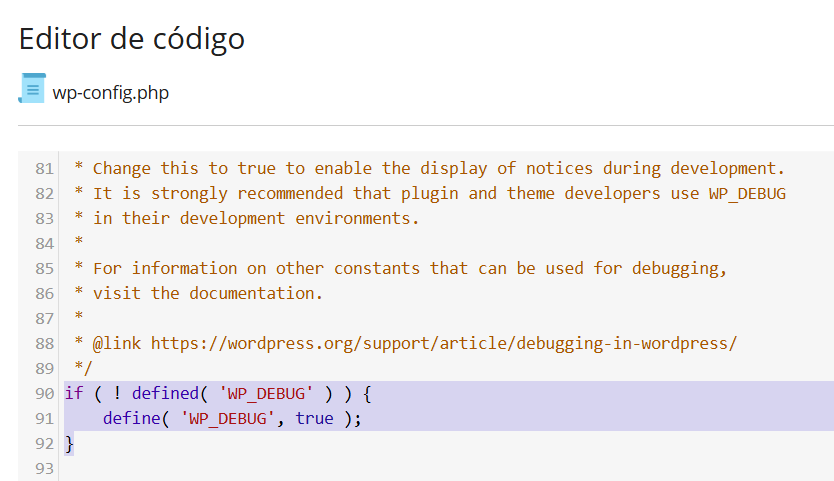The image size is (834, 481).
Task: Click the Editor de código heading
Action: coord(132,38)
